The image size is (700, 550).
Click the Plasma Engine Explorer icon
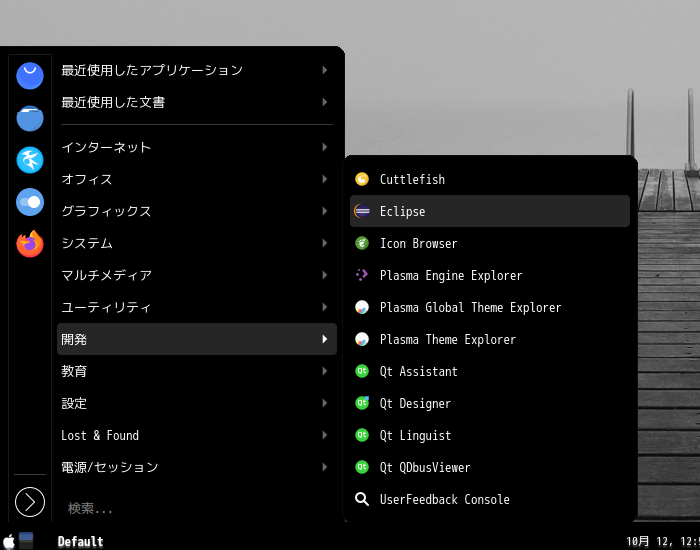point(362,275)
